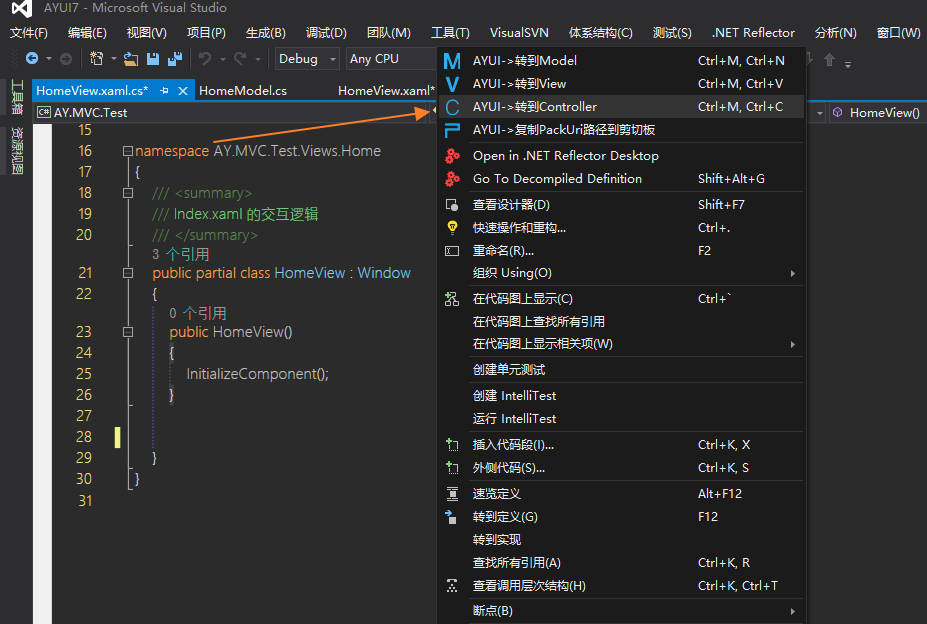Save the current file with the disk icon
The width and height of the screenshot is (927, 624).
click(153, 59)
